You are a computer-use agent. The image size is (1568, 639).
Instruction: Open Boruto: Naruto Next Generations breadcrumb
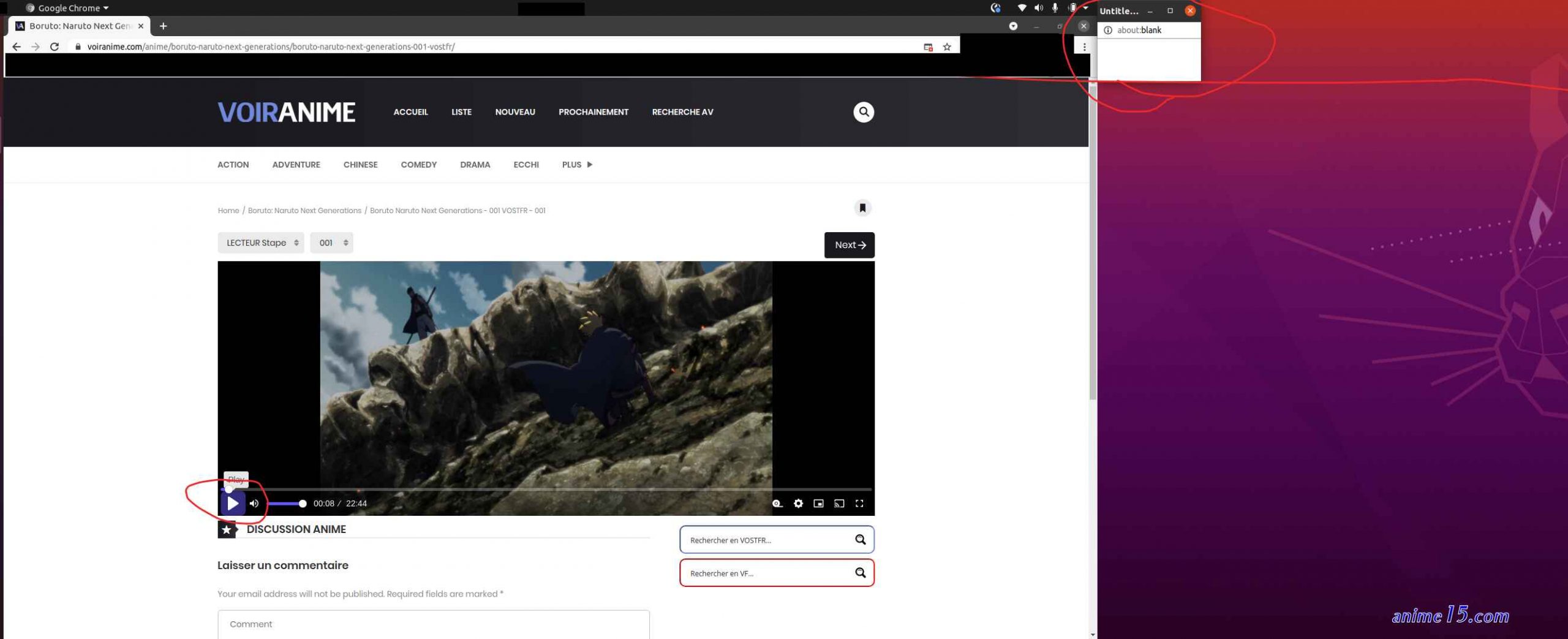(x=304, y=210)
